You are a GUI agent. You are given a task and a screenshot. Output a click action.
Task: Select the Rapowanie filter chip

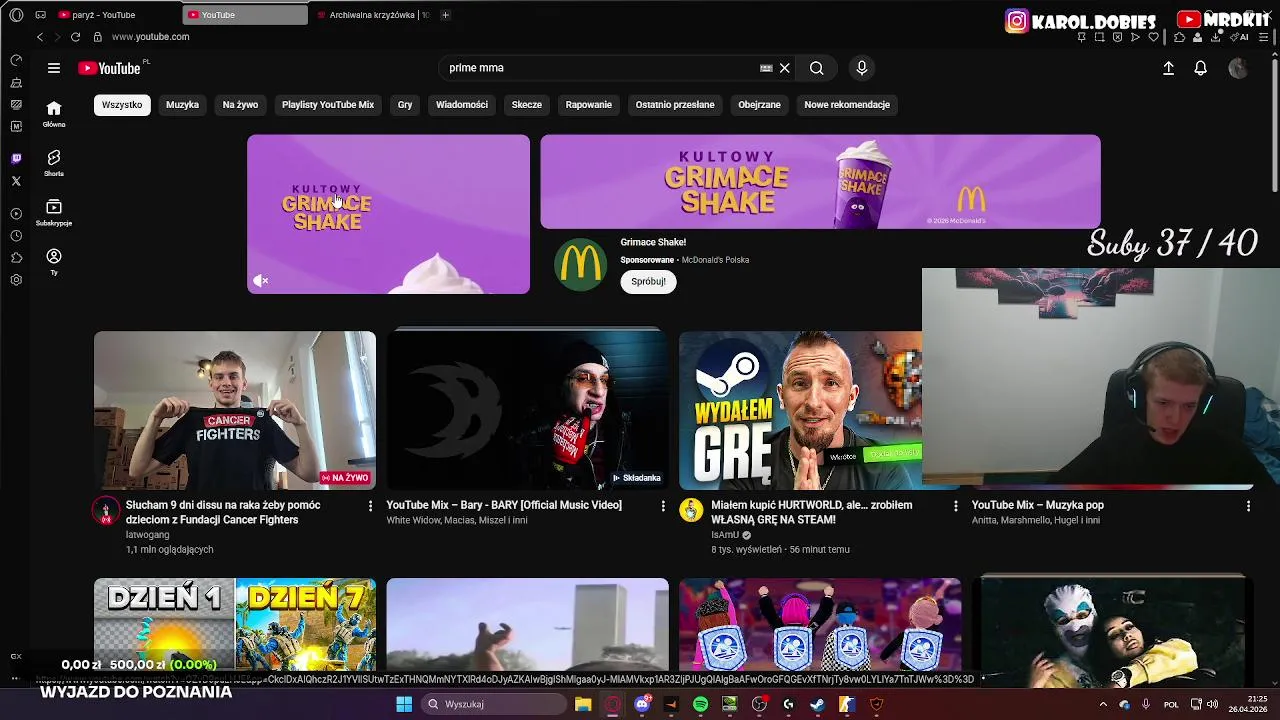589,105
